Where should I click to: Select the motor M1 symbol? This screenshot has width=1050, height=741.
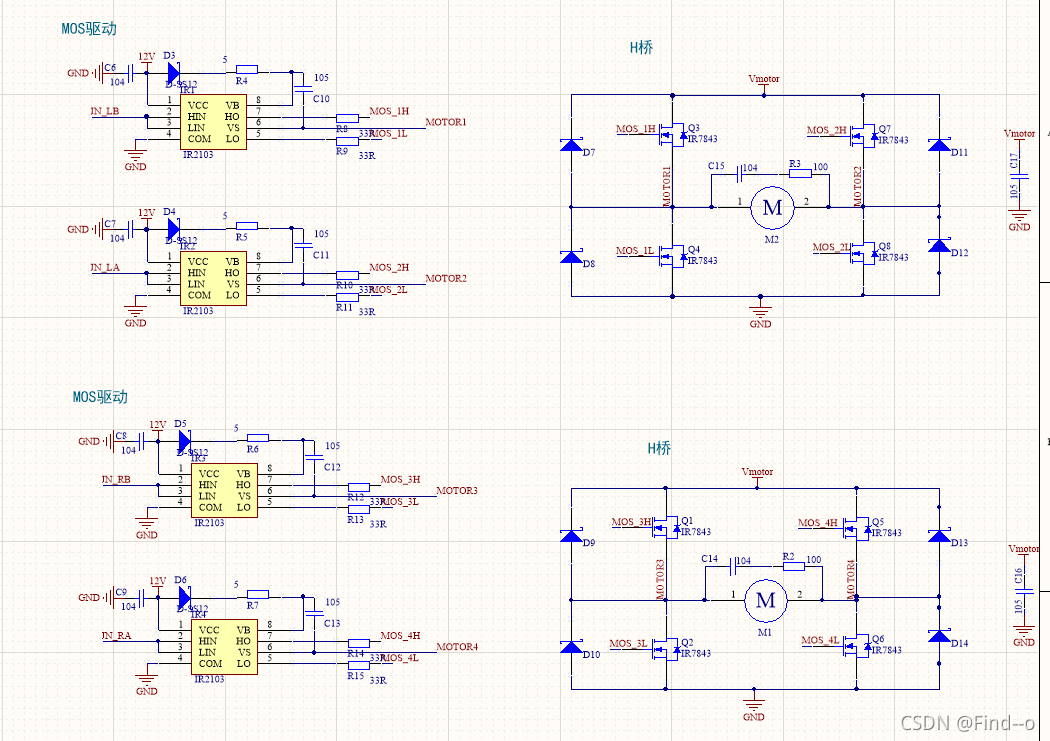point(765,600)
